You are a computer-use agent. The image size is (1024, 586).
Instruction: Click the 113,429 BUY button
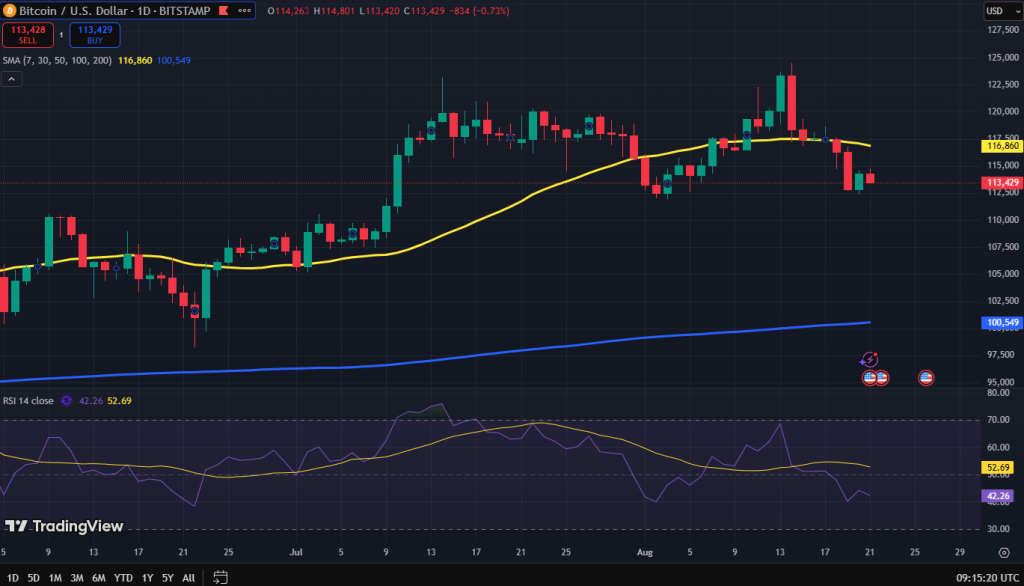pos(95,35)
